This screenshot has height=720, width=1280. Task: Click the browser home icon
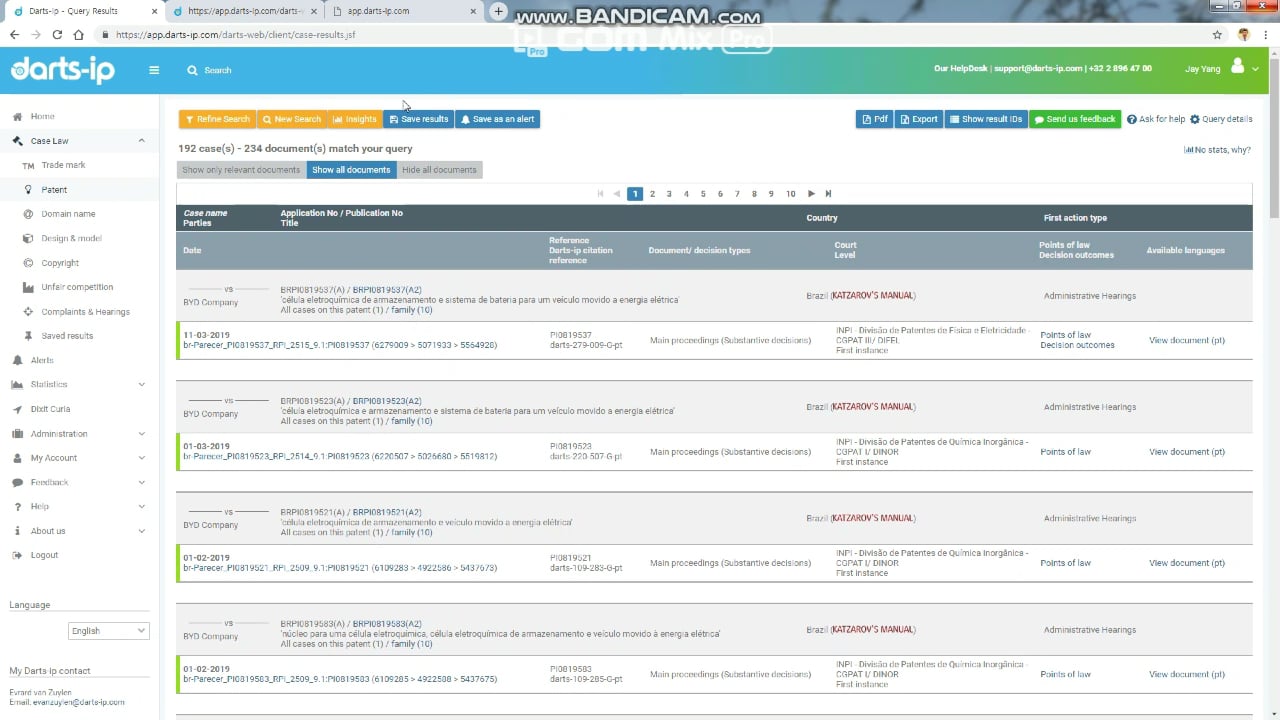tap(79, 34)
